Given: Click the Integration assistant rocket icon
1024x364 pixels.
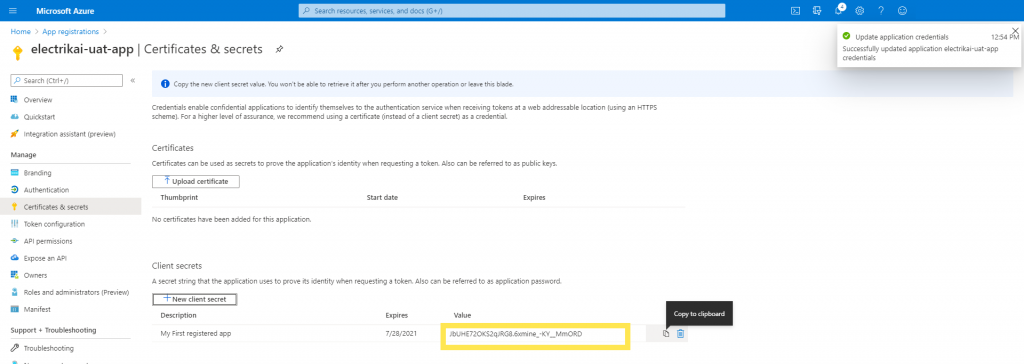Looking at the screenshot, I should click(14, 134).
